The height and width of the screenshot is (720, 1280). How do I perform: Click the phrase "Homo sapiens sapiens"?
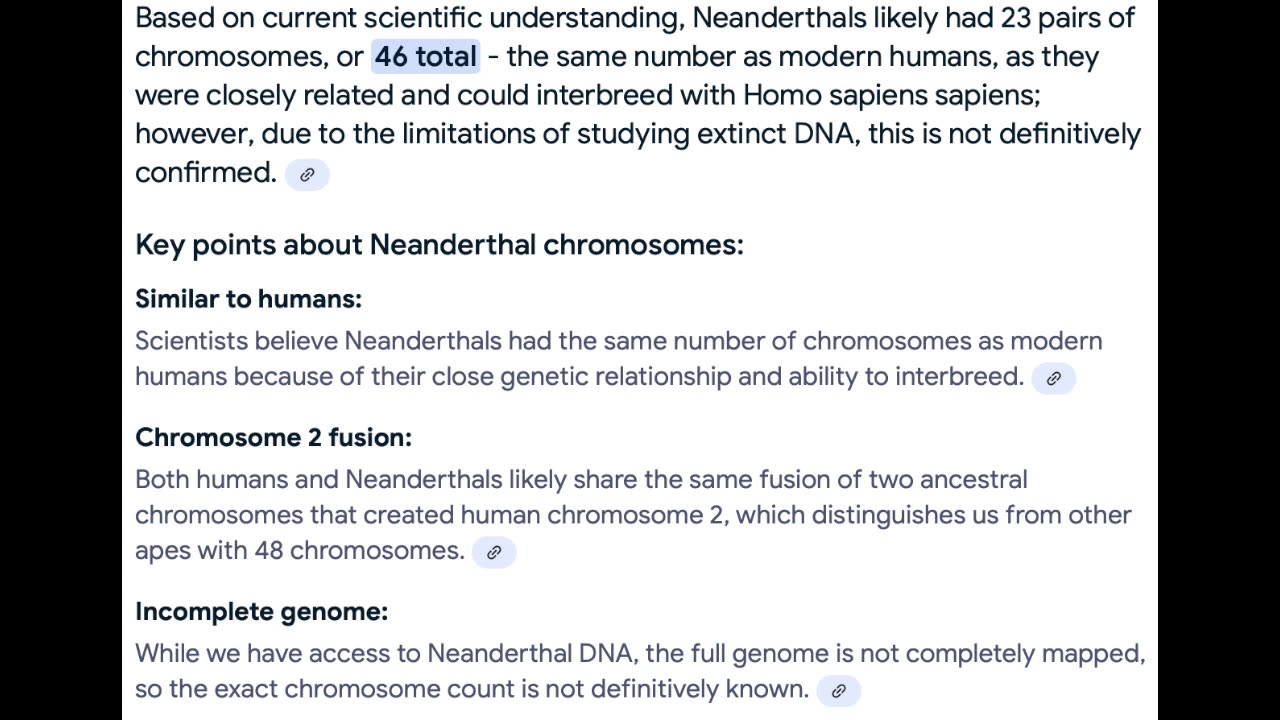pos(891,95)
